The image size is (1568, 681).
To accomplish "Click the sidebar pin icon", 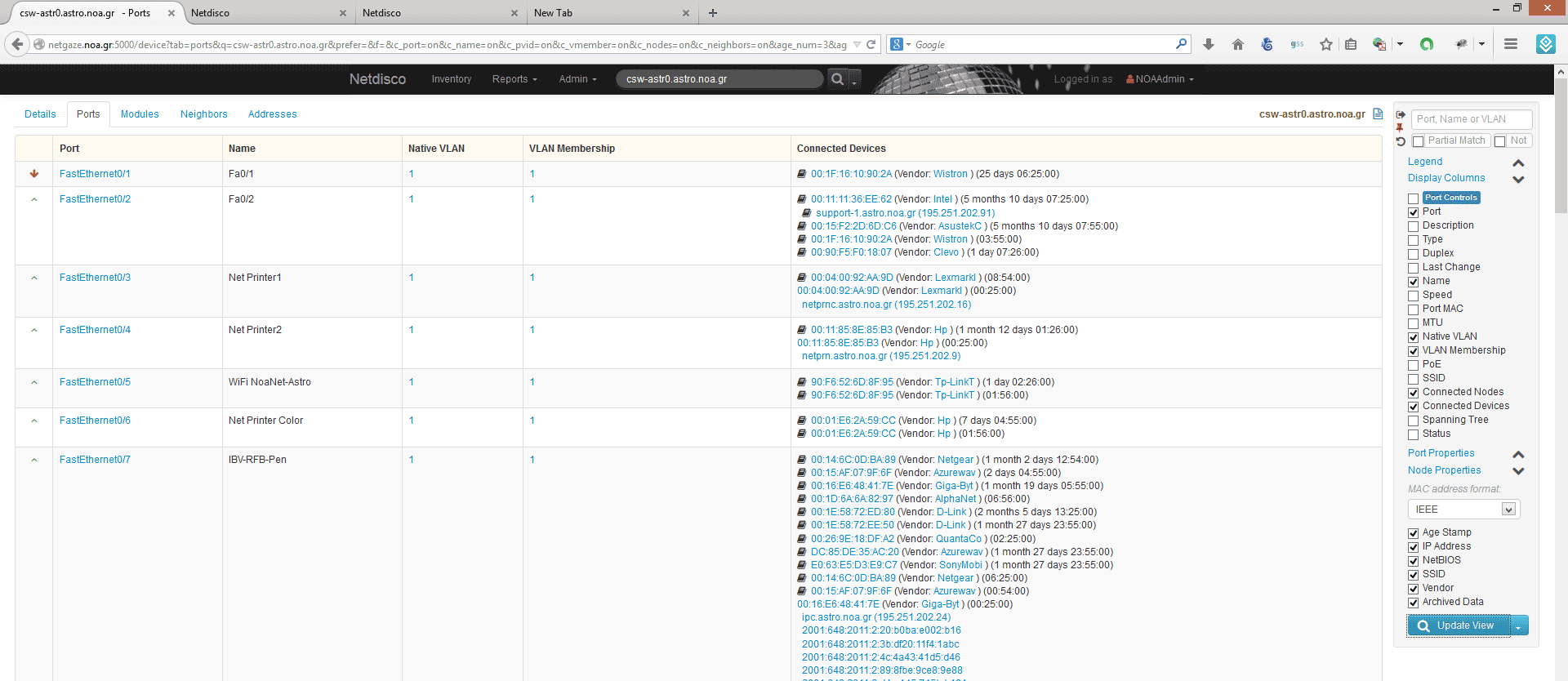I will pyautogui.click(x=1400, y=127).
